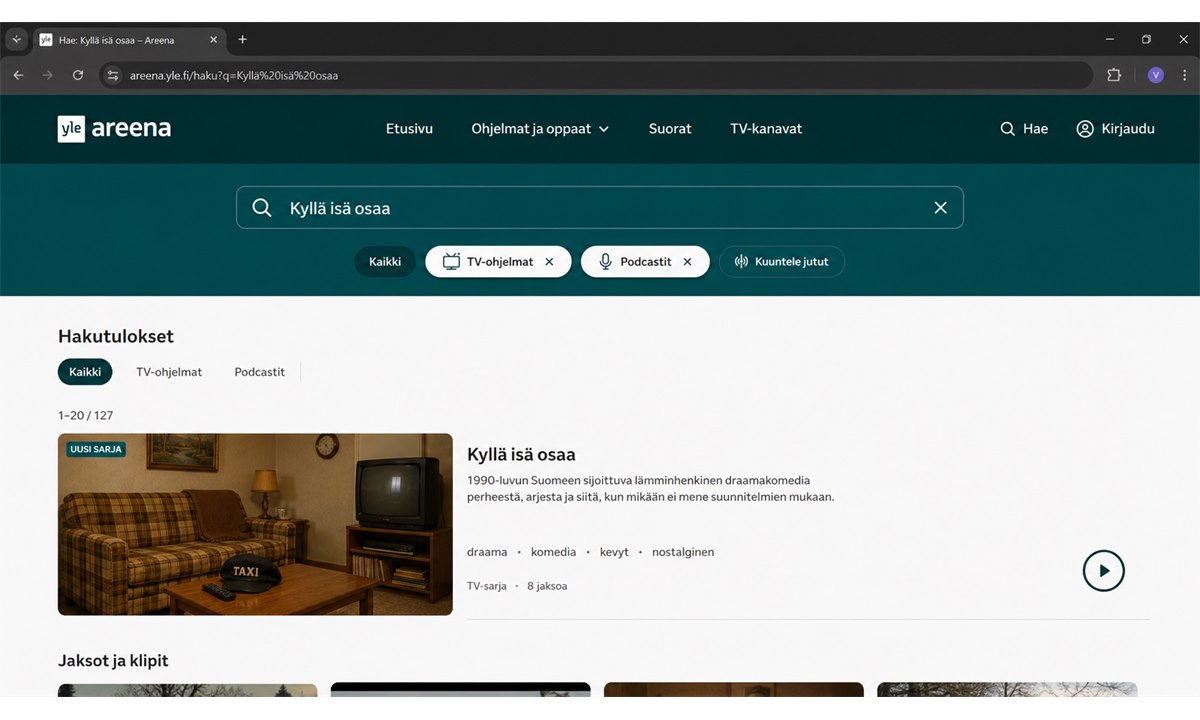The height and width of the screenshot is (720, 1200).
Task: Click the nostalginen tag
Action: click(683, 552)
